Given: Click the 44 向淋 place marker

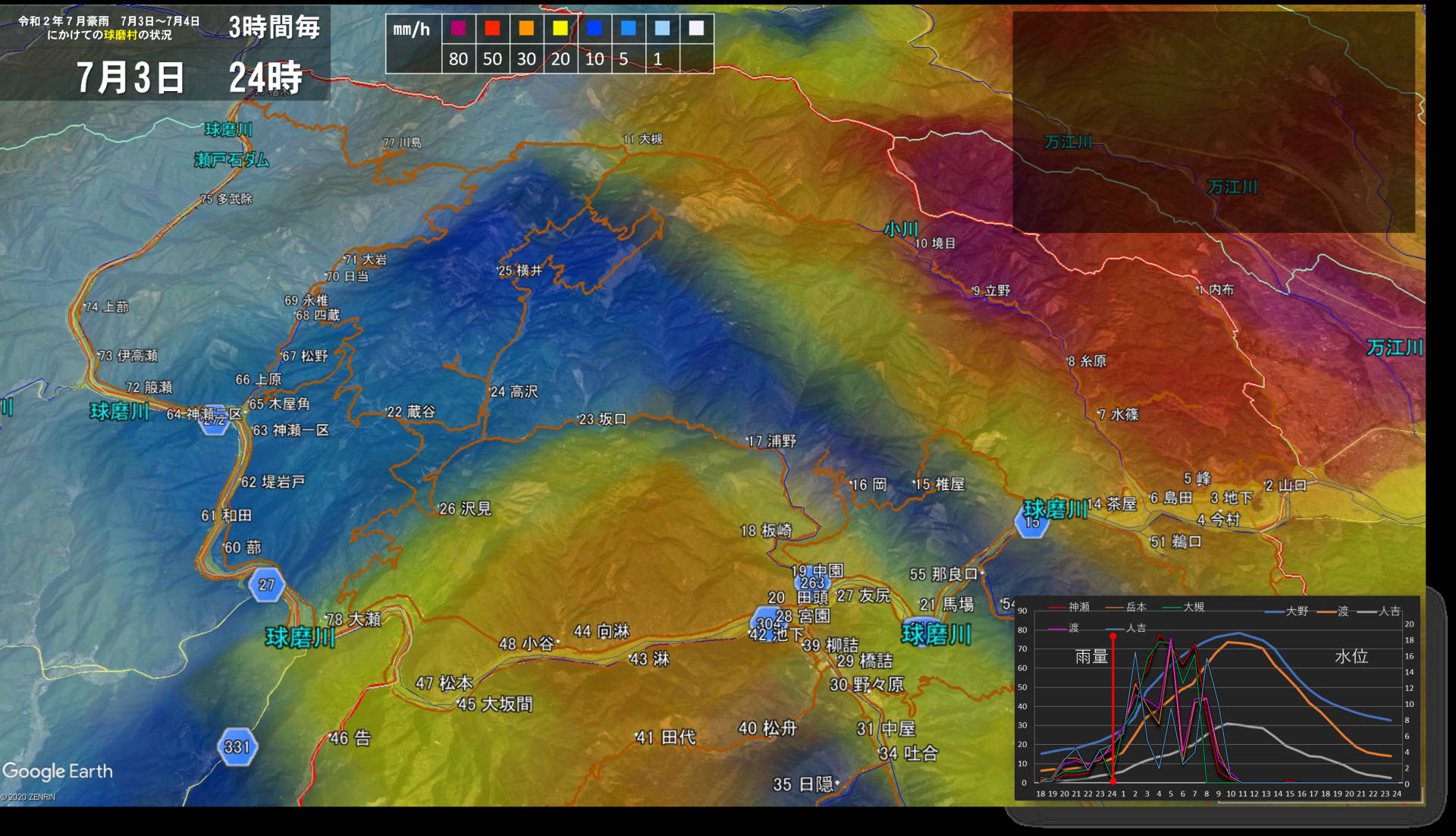Looking at the screenshot, I should 602,631.
